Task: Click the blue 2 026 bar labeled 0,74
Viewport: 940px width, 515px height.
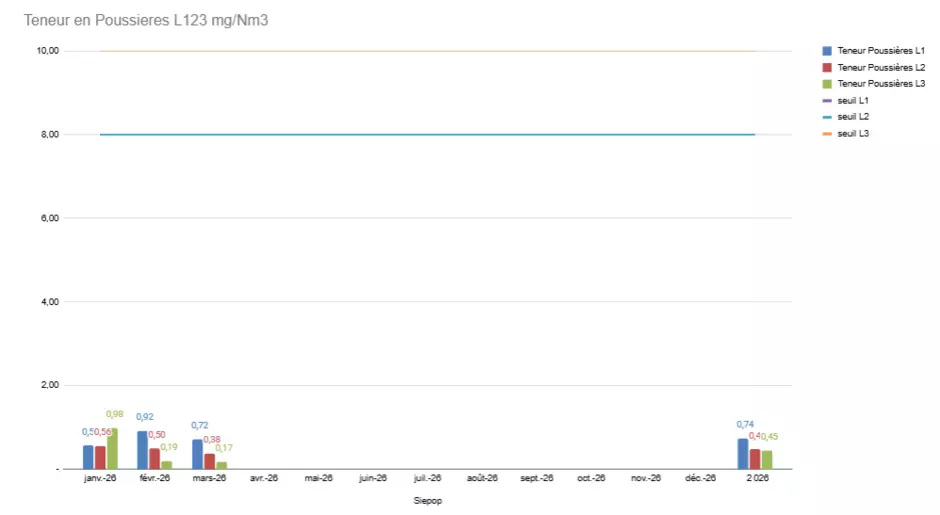Action: coord(743,454)
